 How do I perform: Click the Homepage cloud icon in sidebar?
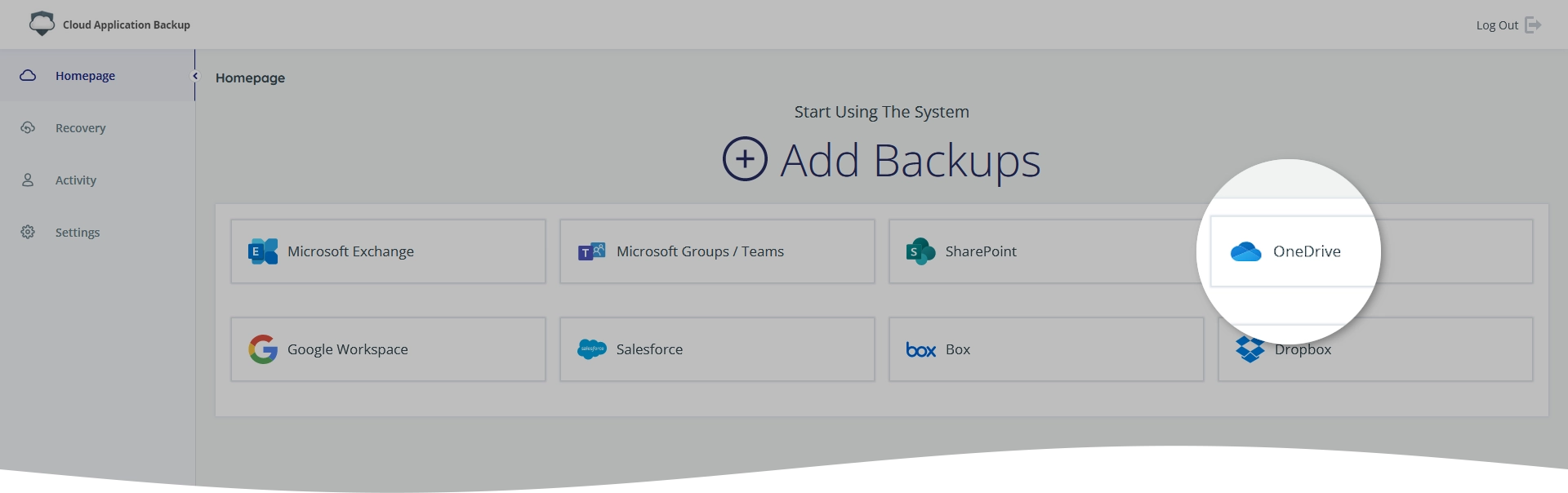coord(28,75)
